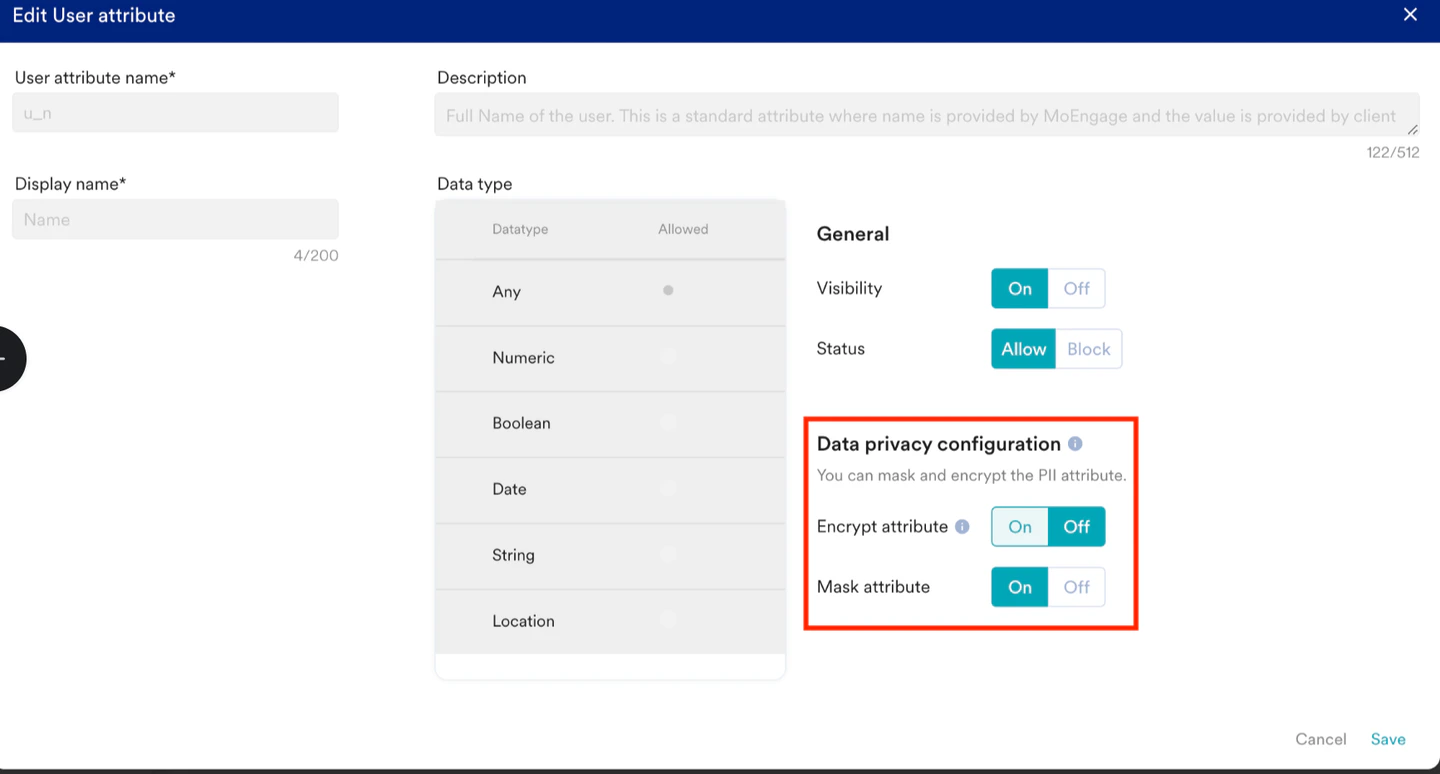Close the Edit User attribute dialog
This screenshot has height=774, width=1440.
tap(1410, 14)
